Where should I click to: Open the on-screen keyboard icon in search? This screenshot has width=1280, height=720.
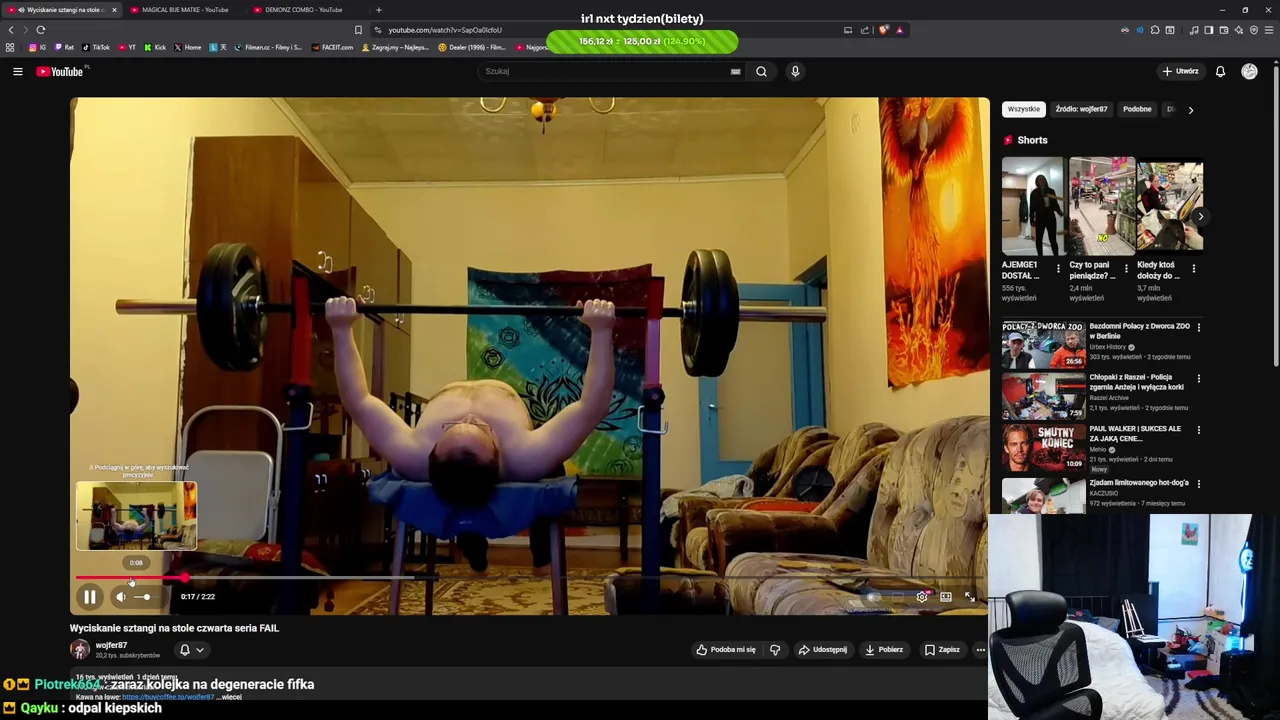[x=735, y=71]
